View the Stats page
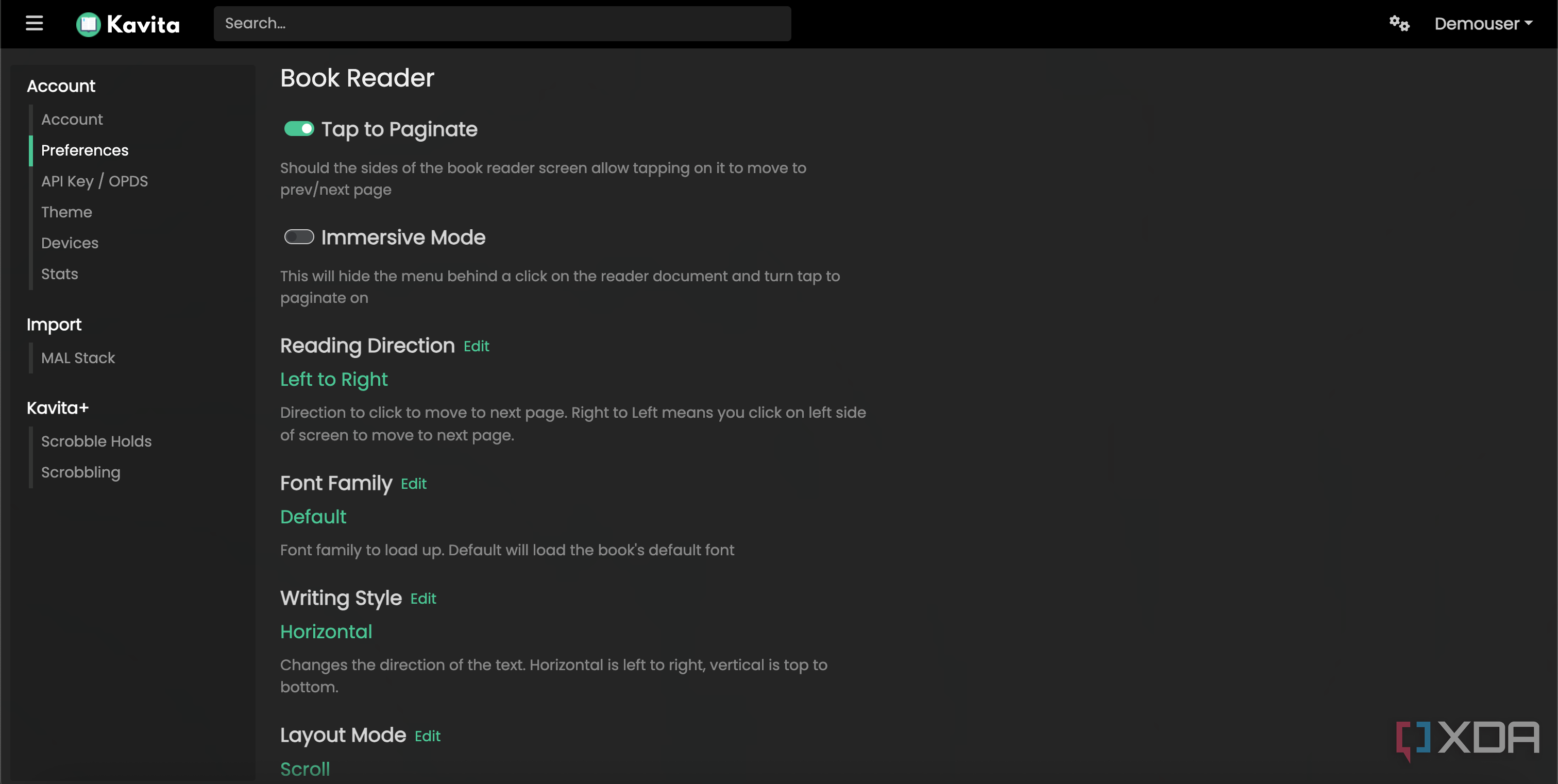 click(x=59, y=274)
